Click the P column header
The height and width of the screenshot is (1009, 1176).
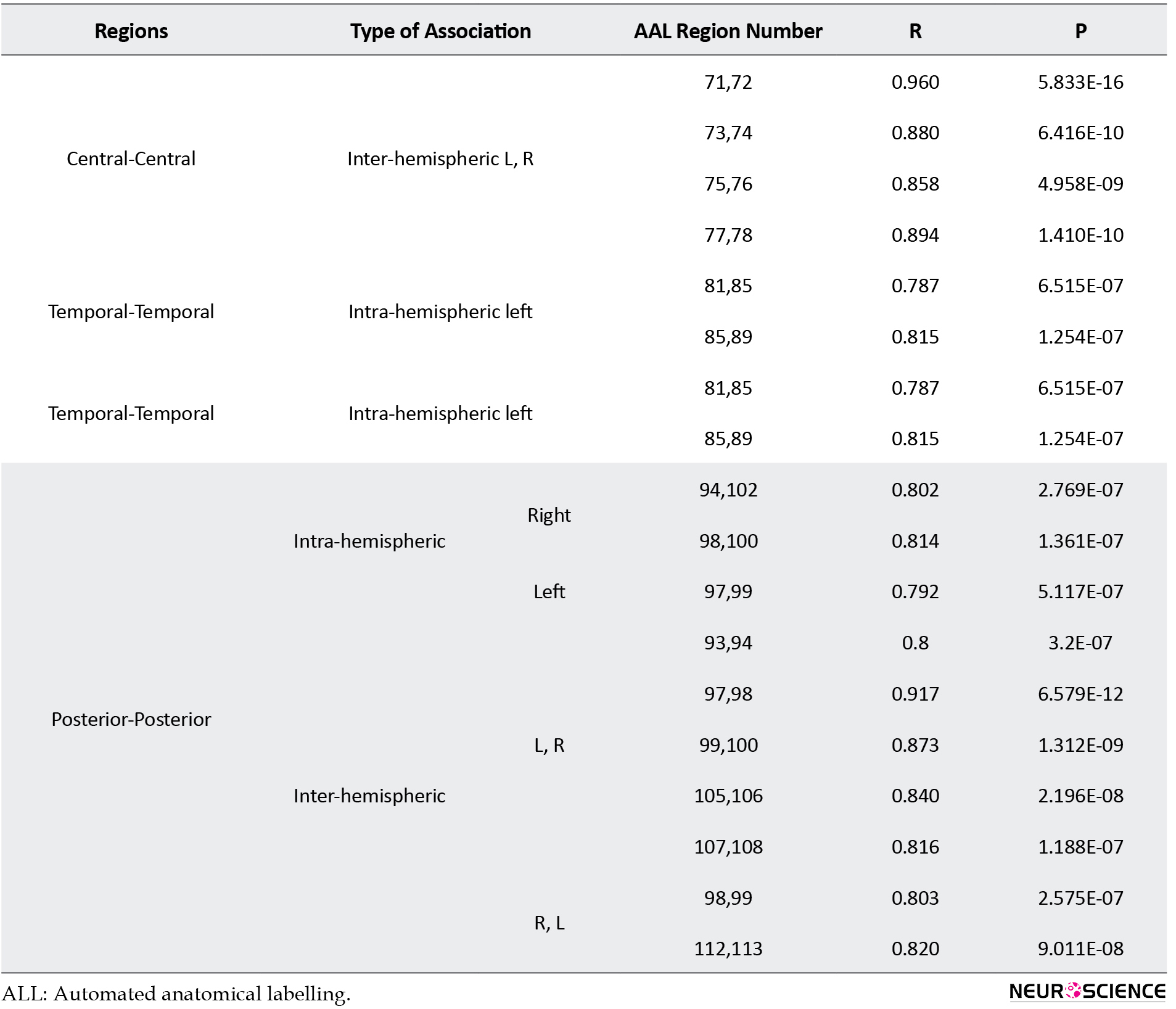pos(1080,31)
